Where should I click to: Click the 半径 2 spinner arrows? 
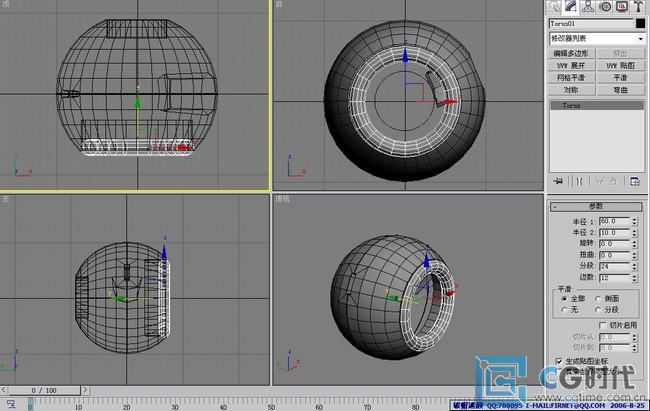(634, 233)
